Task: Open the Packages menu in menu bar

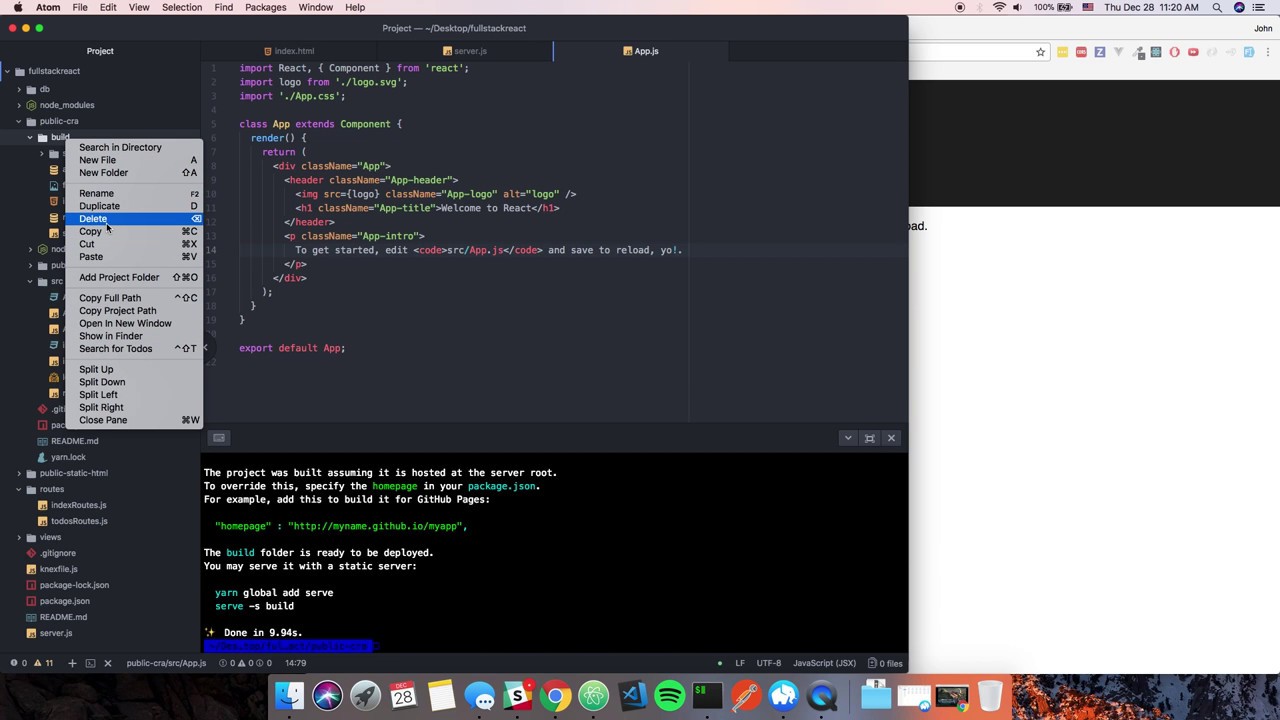Action: pyautogui.click(x=266, y=7)
